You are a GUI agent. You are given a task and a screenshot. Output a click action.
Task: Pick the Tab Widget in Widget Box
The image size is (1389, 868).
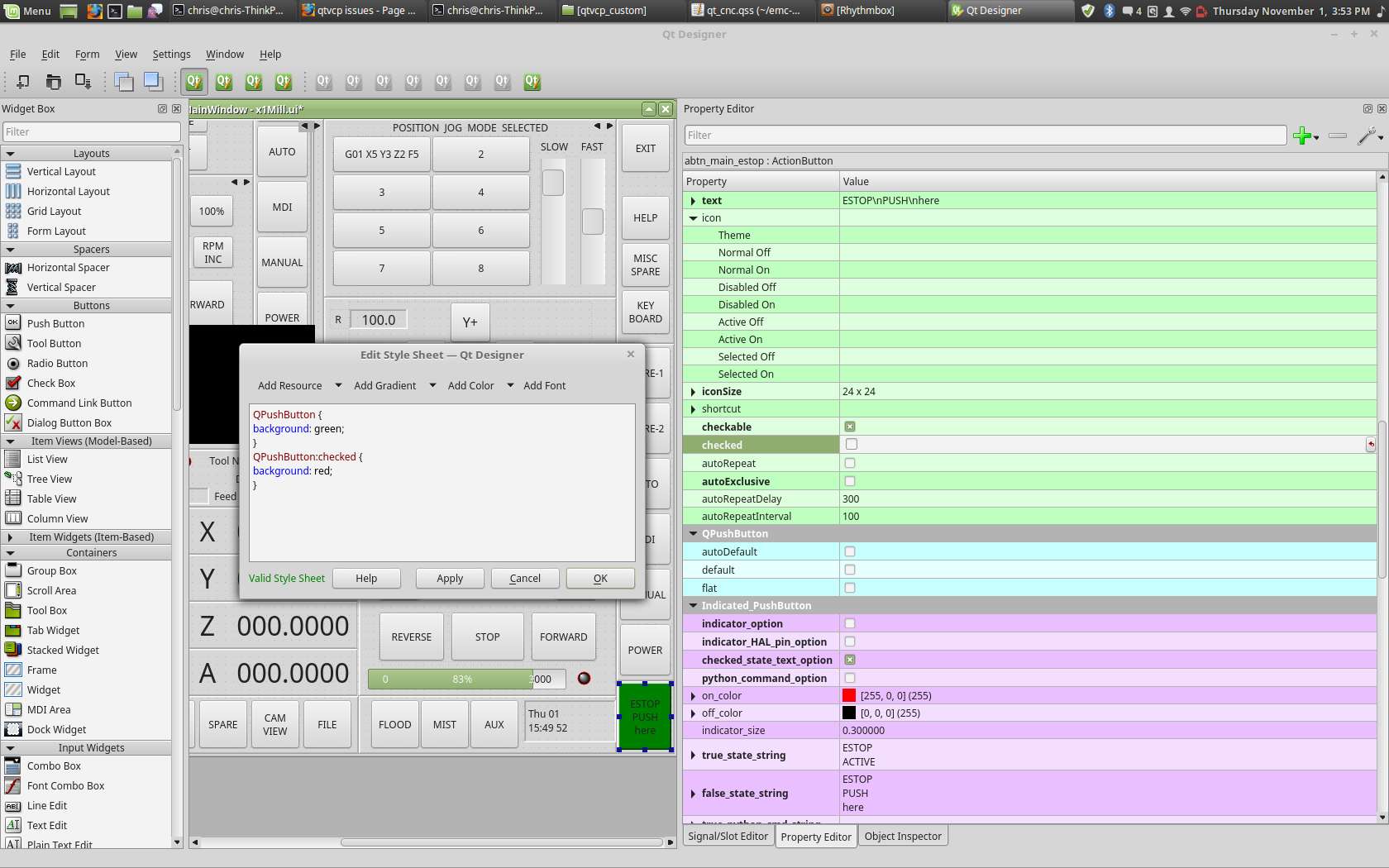coord(53,630)
